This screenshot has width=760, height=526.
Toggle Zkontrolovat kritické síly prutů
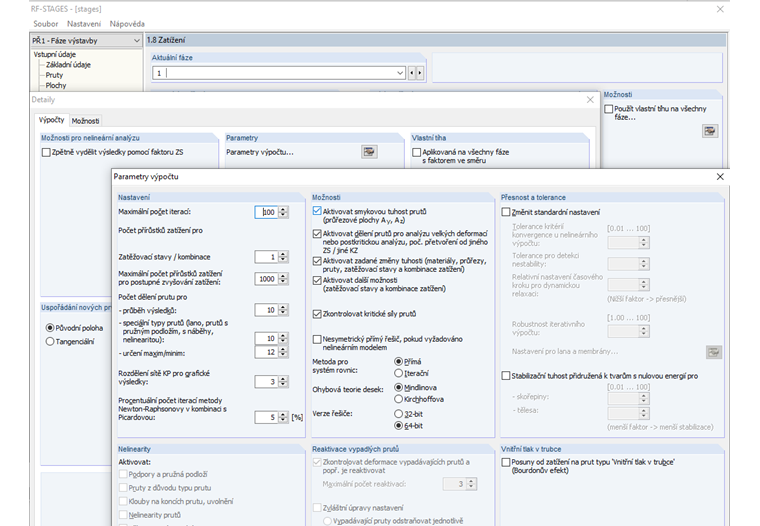tap(317, 314)
